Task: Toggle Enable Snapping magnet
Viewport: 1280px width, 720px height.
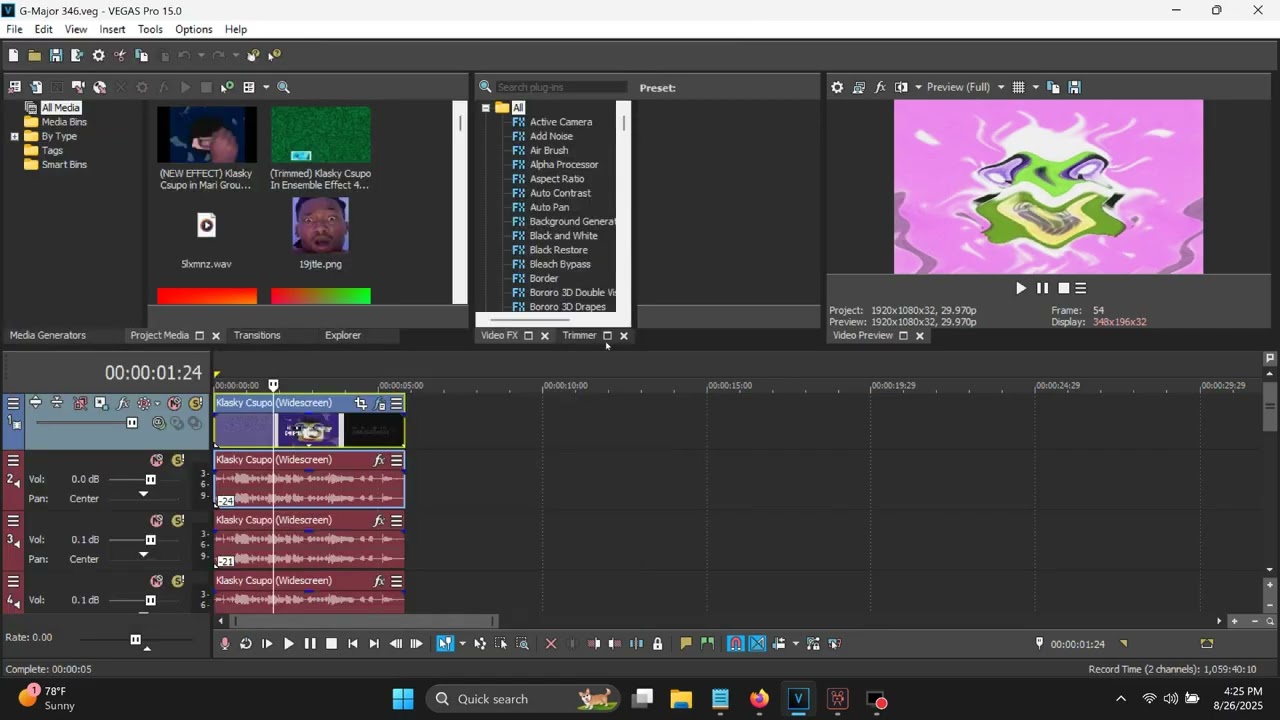Action: pos(735,644)
